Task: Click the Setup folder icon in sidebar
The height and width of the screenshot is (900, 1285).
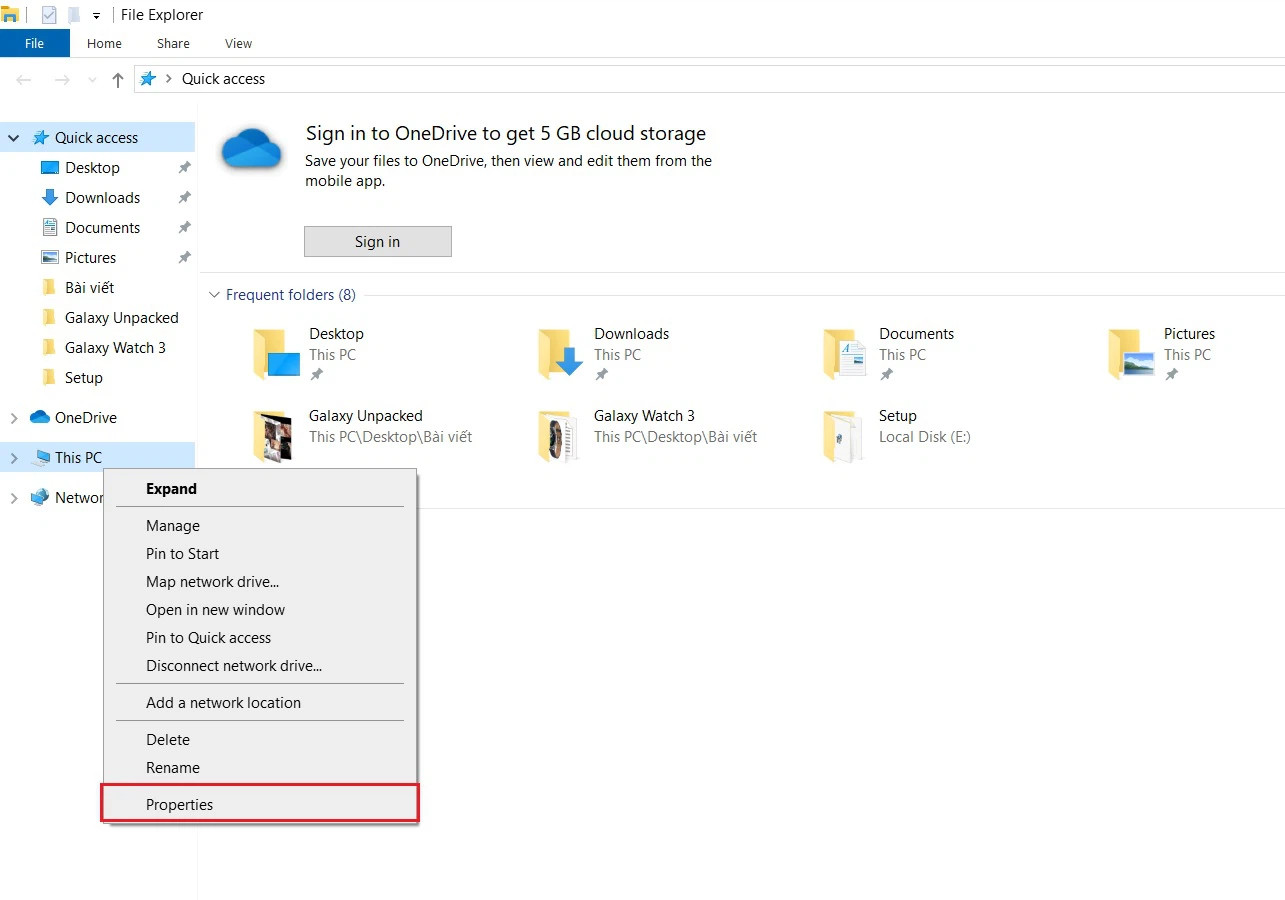Action: (x=50, y=378)
